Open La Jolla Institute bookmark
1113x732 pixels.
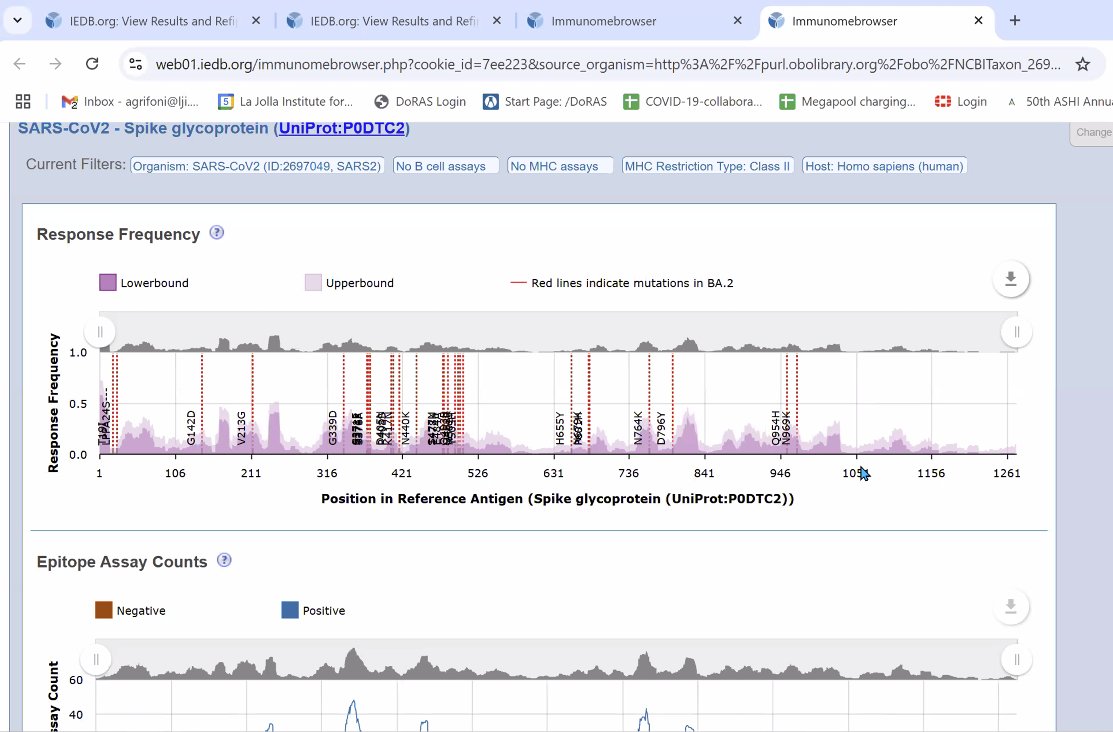click(285, 102)
